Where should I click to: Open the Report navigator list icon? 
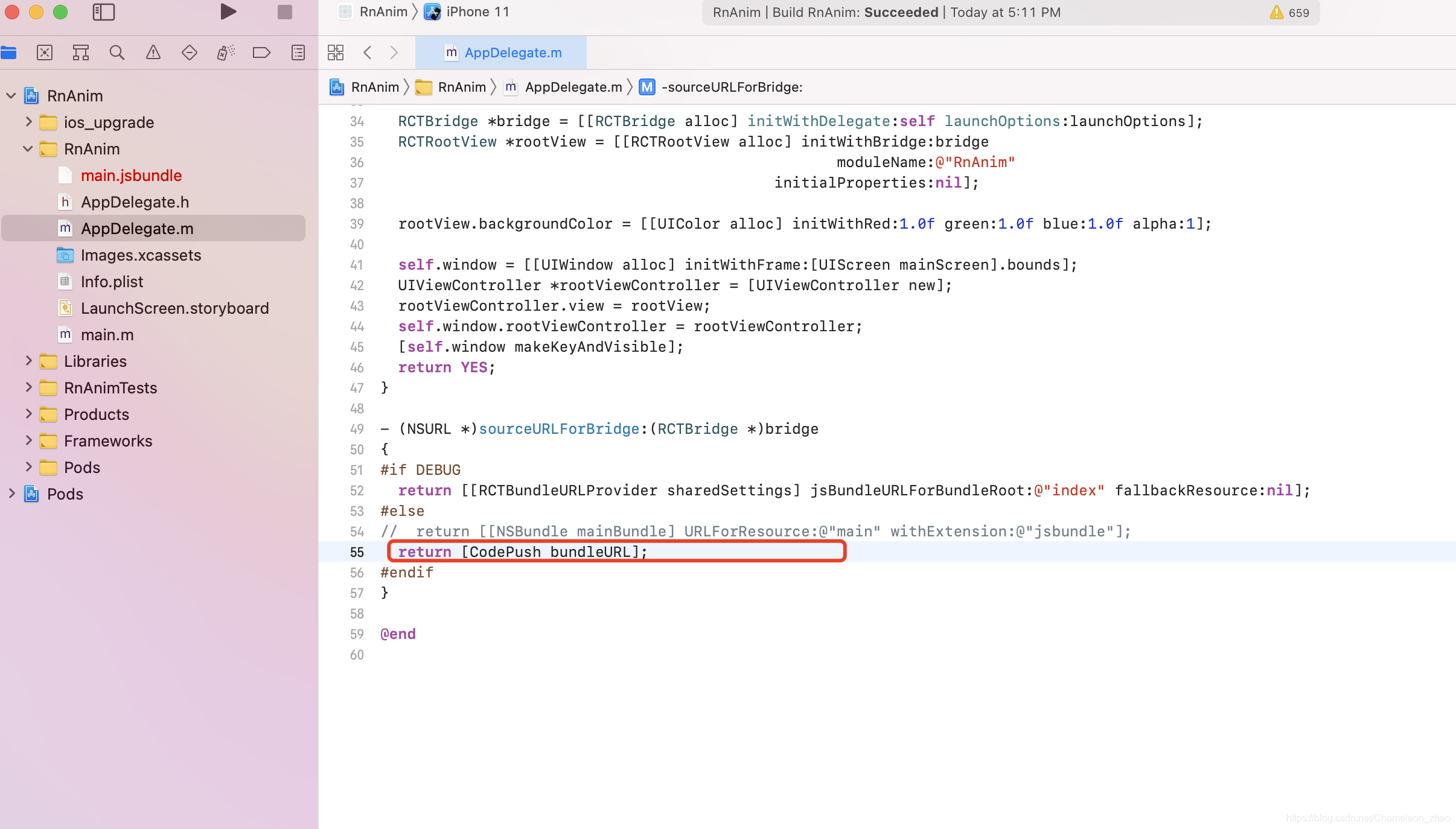click(298, 52)
